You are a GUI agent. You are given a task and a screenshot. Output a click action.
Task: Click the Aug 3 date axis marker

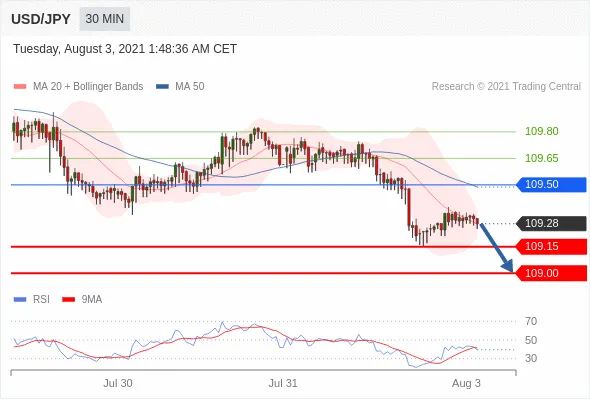click(x=466, y=383)
